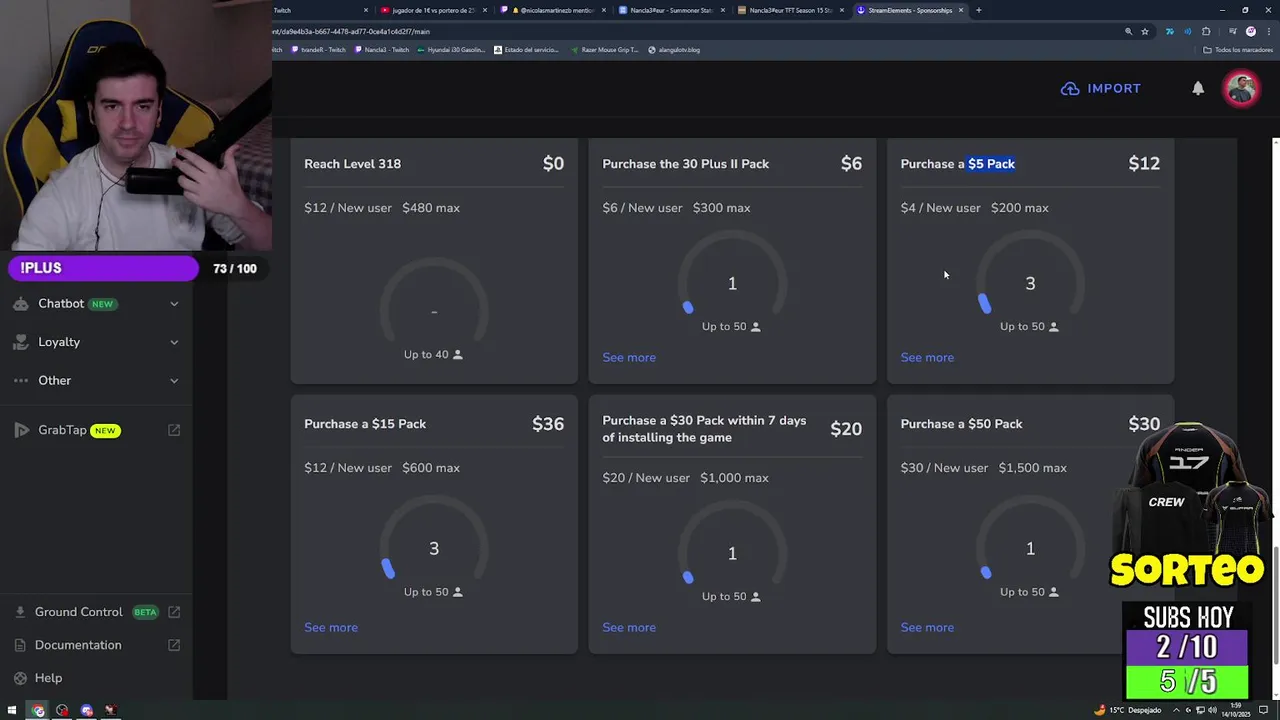Click the Documentation sidebar icon
1280x720 pixels.
(21, 645)
